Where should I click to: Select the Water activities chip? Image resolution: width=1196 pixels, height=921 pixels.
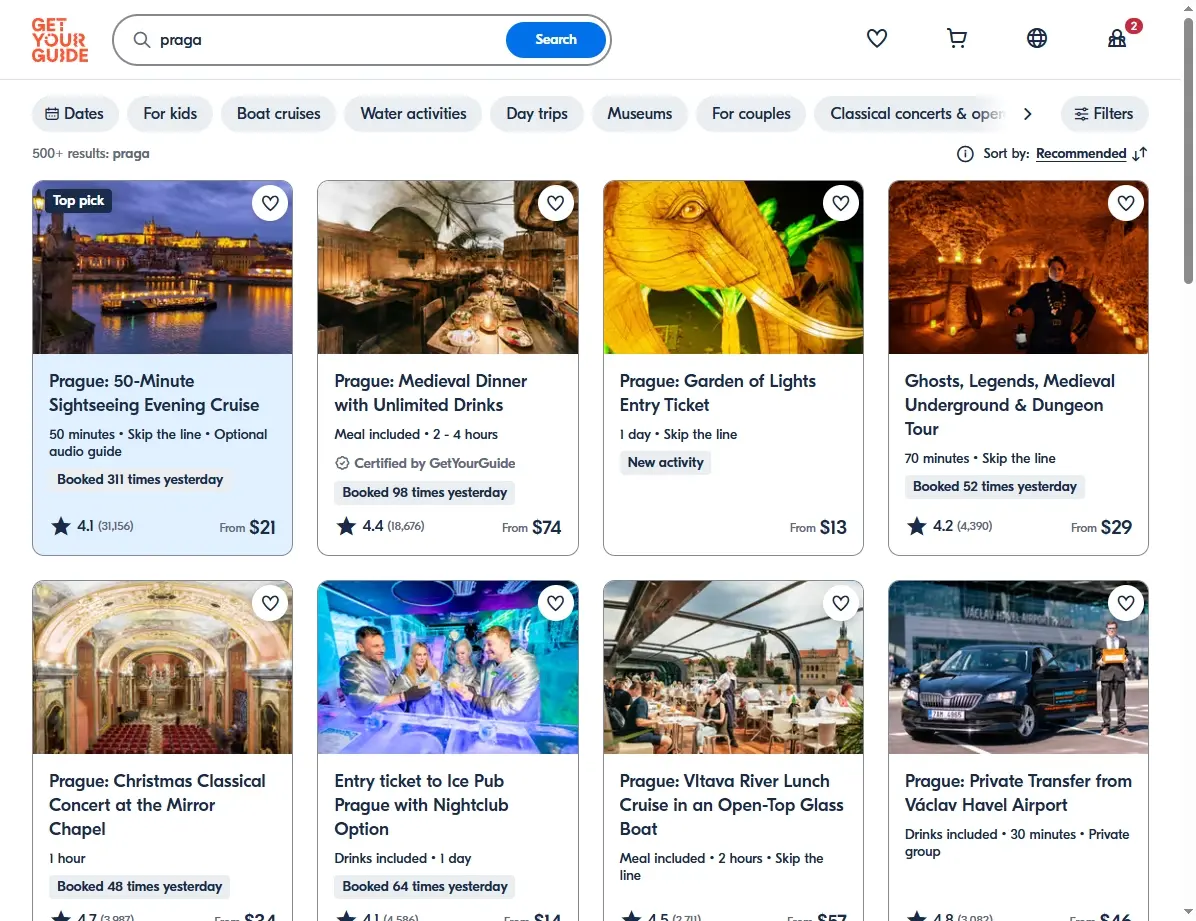tap(413, 114)
